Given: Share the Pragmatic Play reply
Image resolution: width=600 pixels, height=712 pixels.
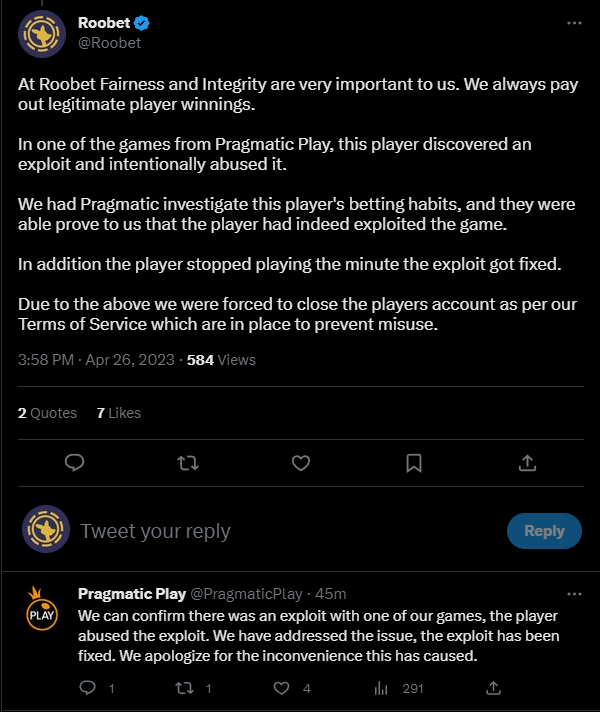Looking at the screenshot, I should point(493,688).
